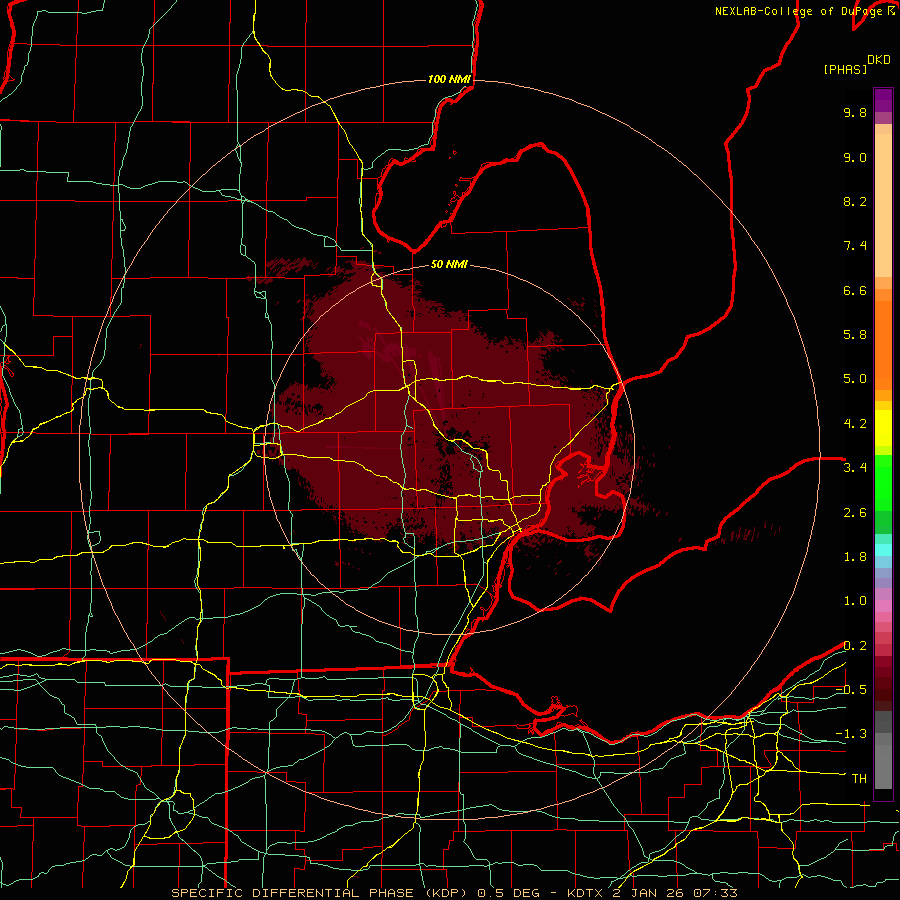Select the 2.6 legend value
The height and width of the screenshot is (900, 900).
pos(855,513)
